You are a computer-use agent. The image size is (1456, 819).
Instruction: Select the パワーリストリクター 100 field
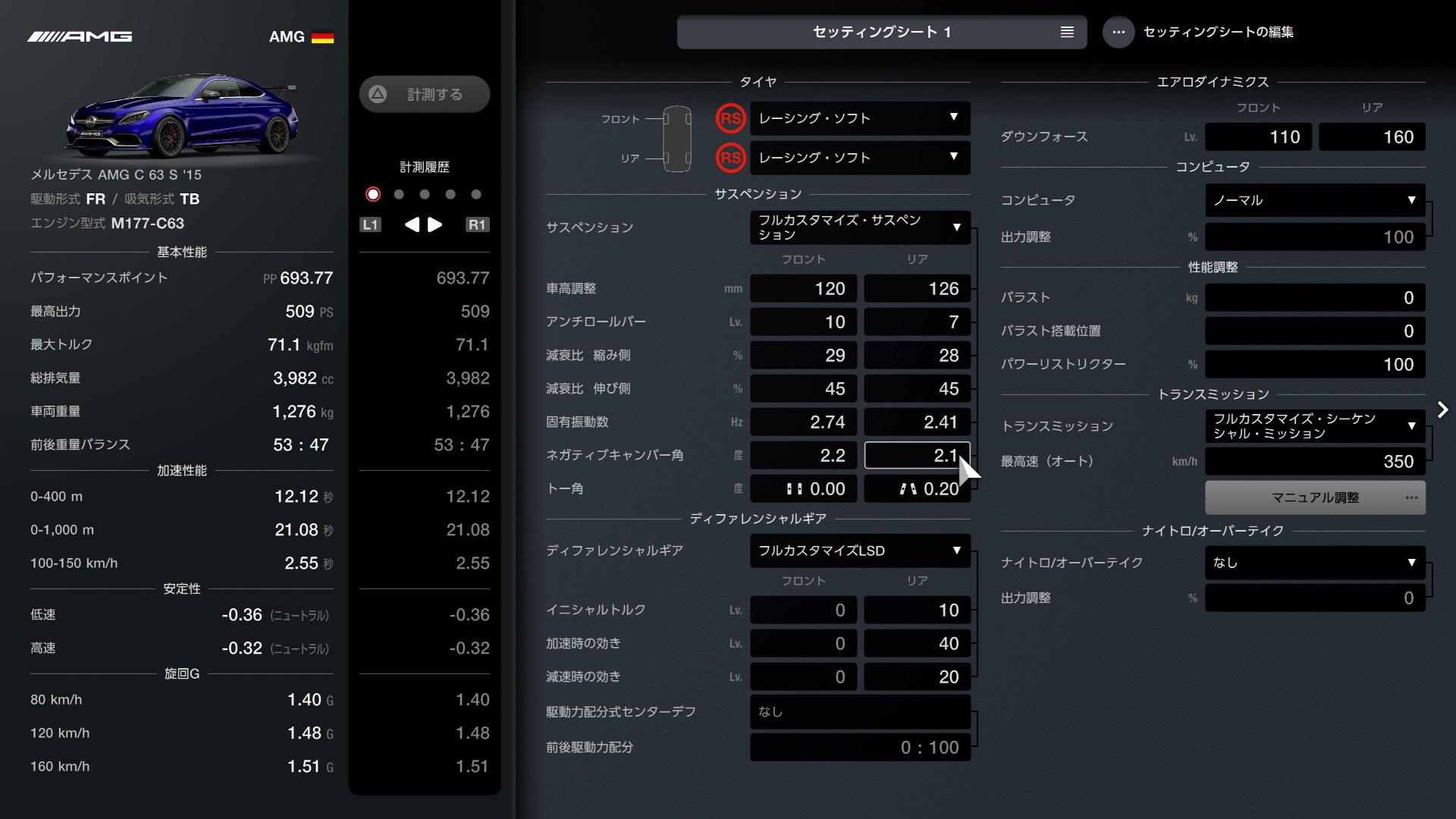(x=1315, y=365)
